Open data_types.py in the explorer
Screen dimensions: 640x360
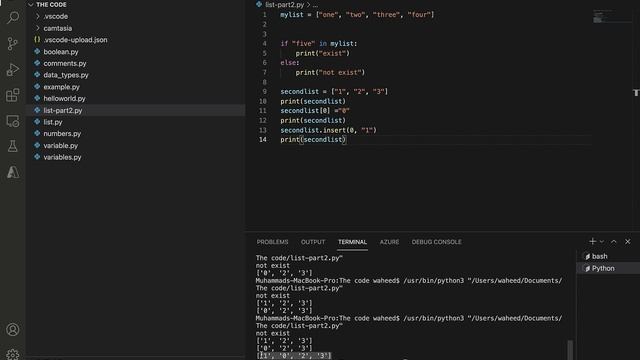tap(136, 75)
